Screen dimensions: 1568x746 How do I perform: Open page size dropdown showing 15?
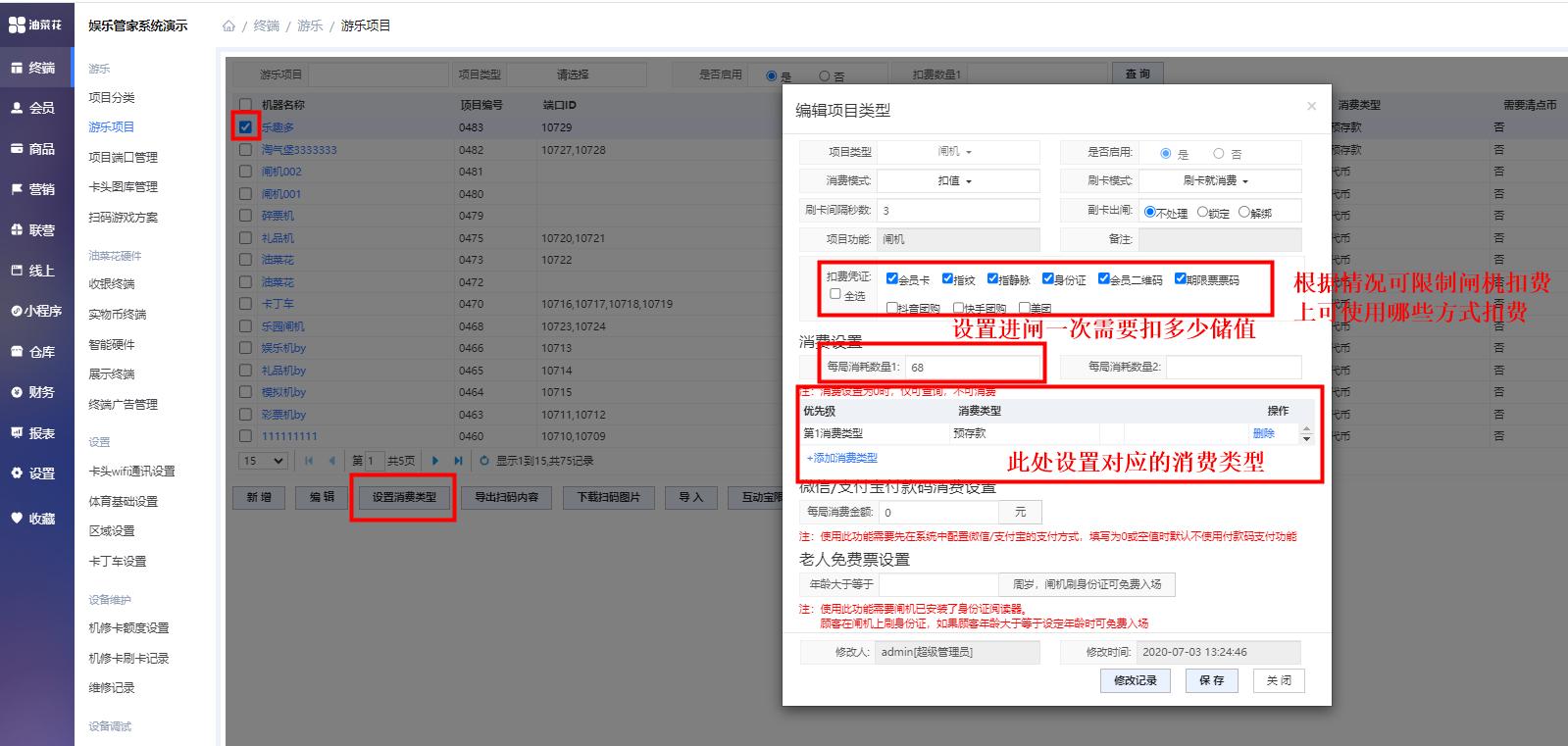(x=263, y=461)
